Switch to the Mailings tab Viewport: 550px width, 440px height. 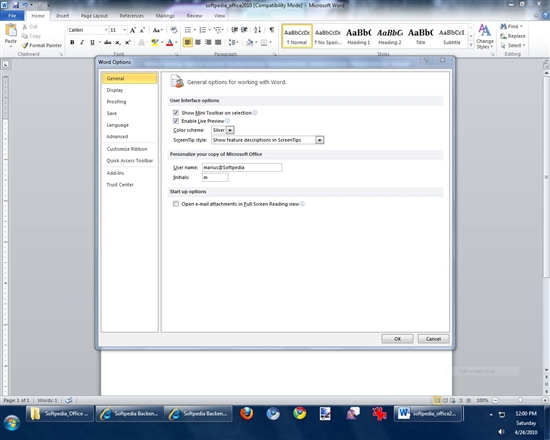165,16
